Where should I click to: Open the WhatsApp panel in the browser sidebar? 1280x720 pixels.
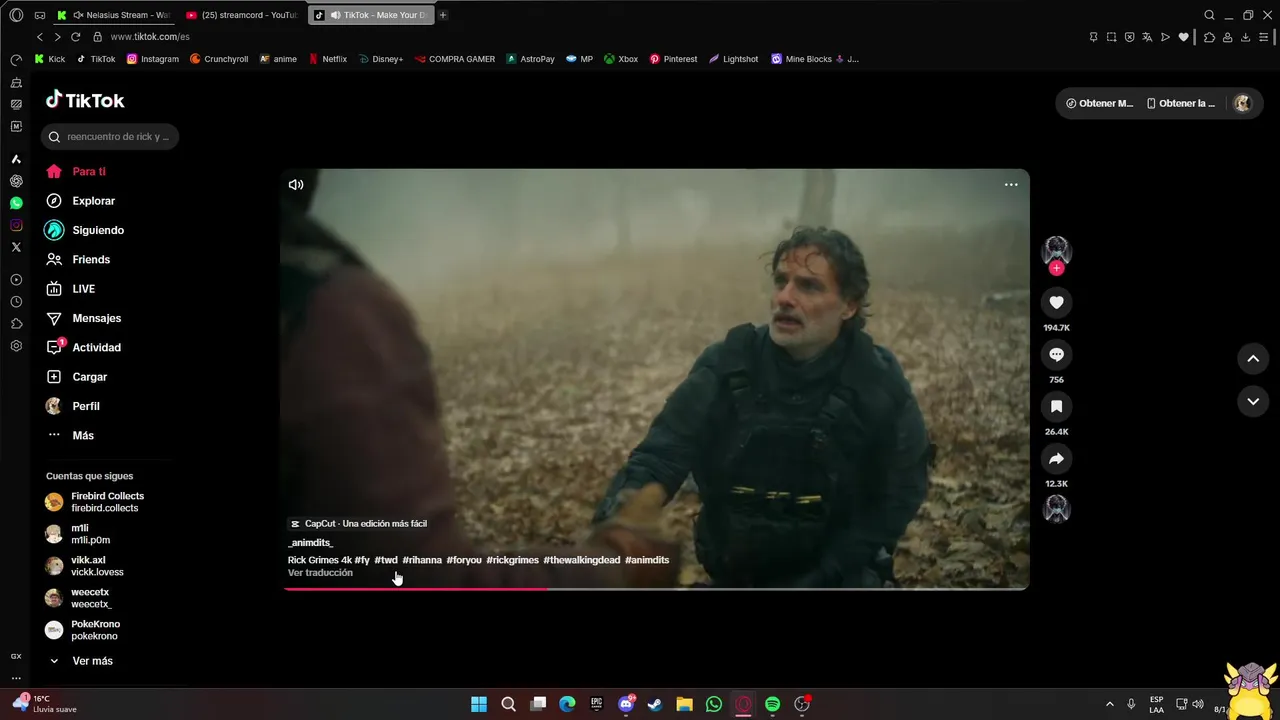[x=16, y=203]
